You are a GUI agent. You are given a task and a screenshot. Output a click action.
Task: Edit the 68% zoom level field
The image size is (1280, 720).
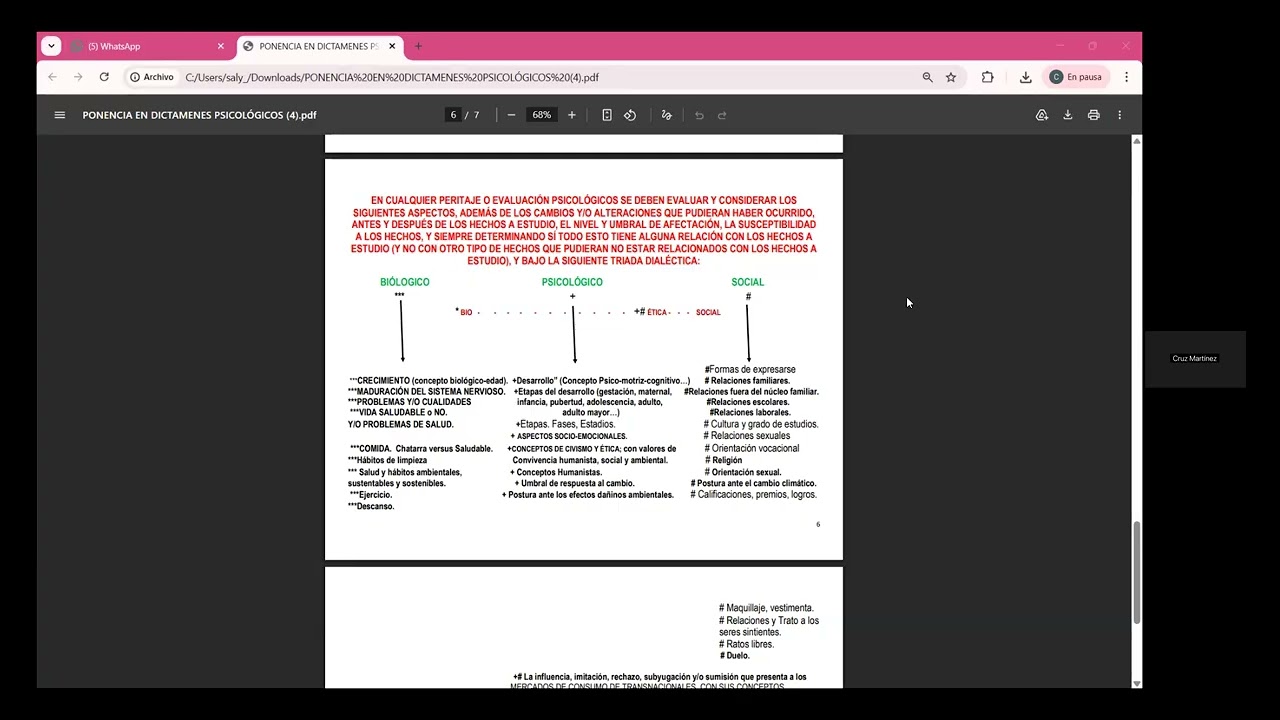(542, 115)
